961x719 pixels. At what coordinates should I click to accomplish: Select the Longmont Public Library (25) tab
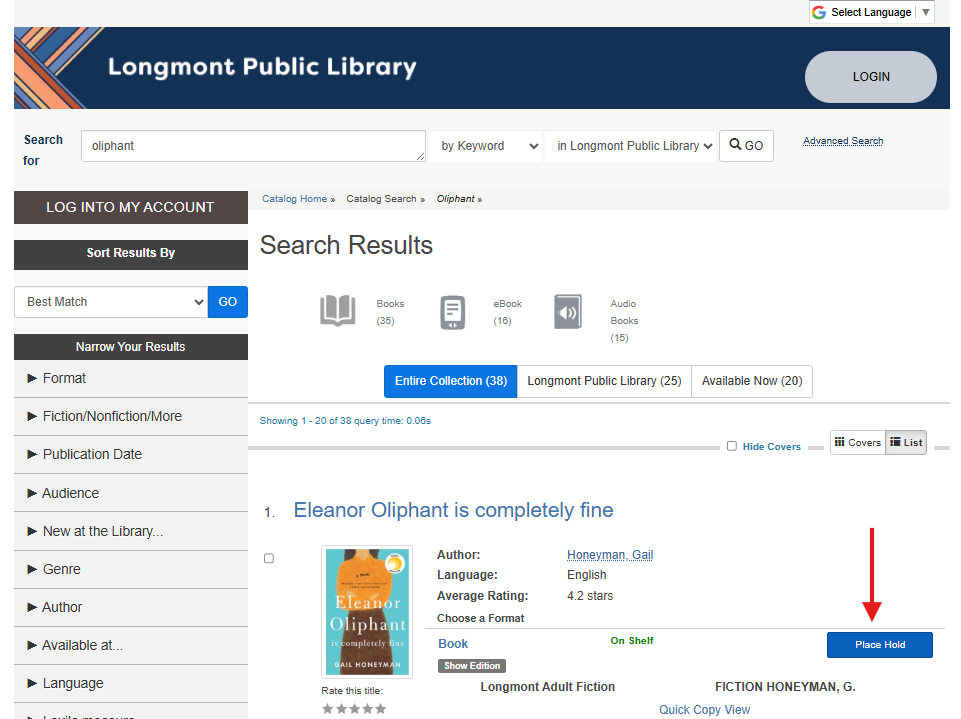[x=604, y=381]
